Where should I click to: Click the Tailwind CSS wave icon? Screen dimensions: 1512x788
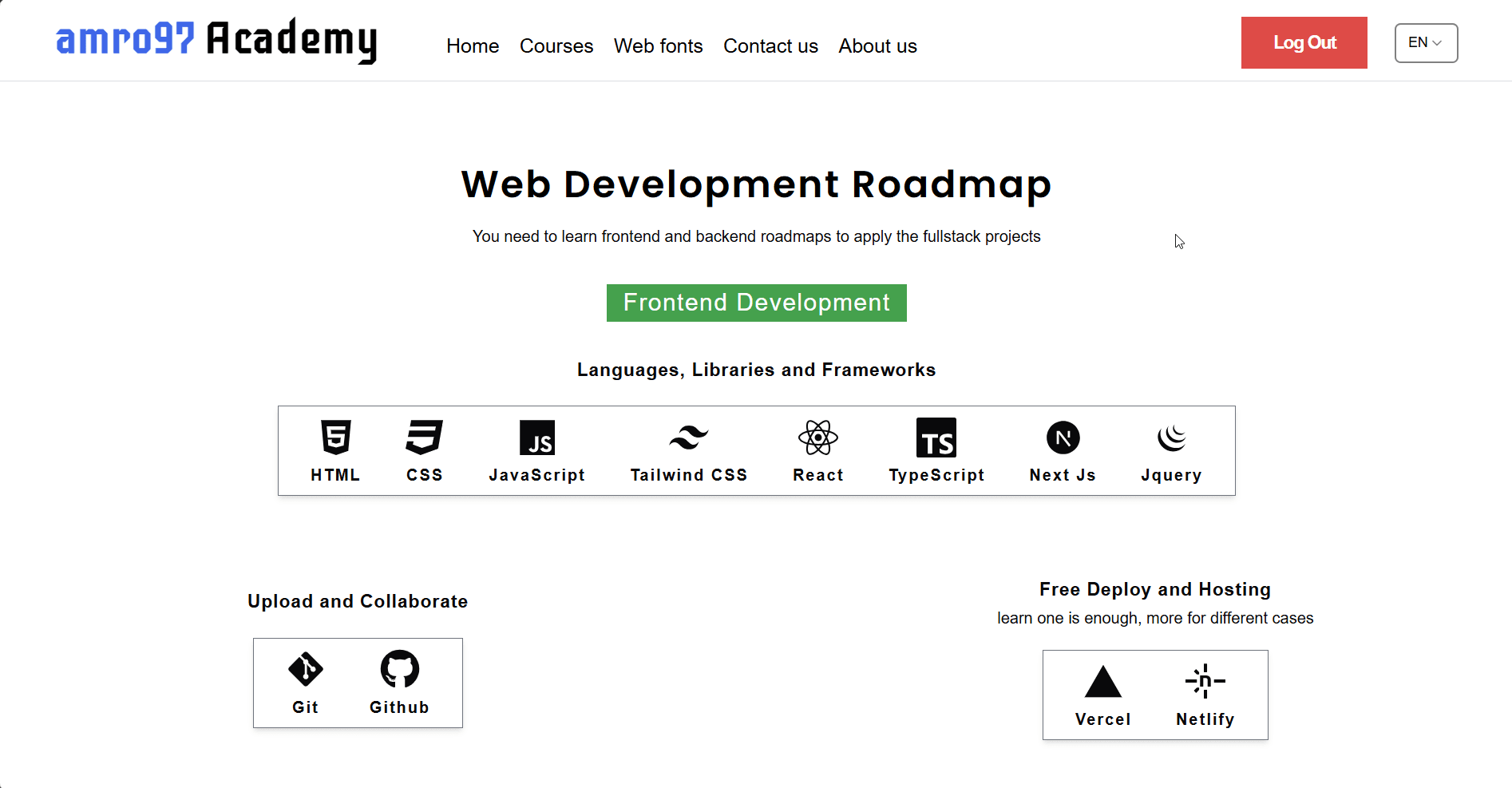click(688, 438)
